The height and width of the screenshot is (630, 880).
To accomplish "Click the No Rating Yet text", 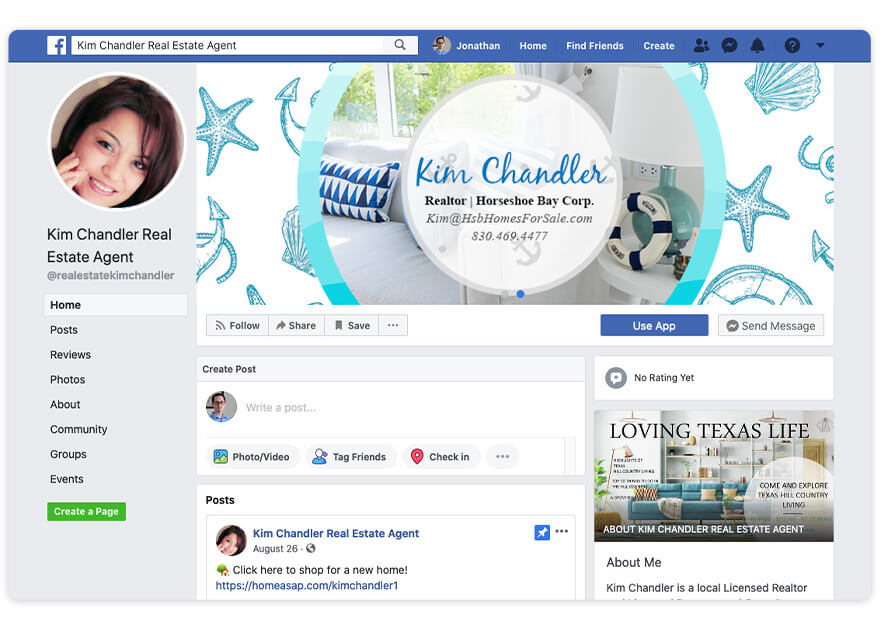I will point(664,378).
